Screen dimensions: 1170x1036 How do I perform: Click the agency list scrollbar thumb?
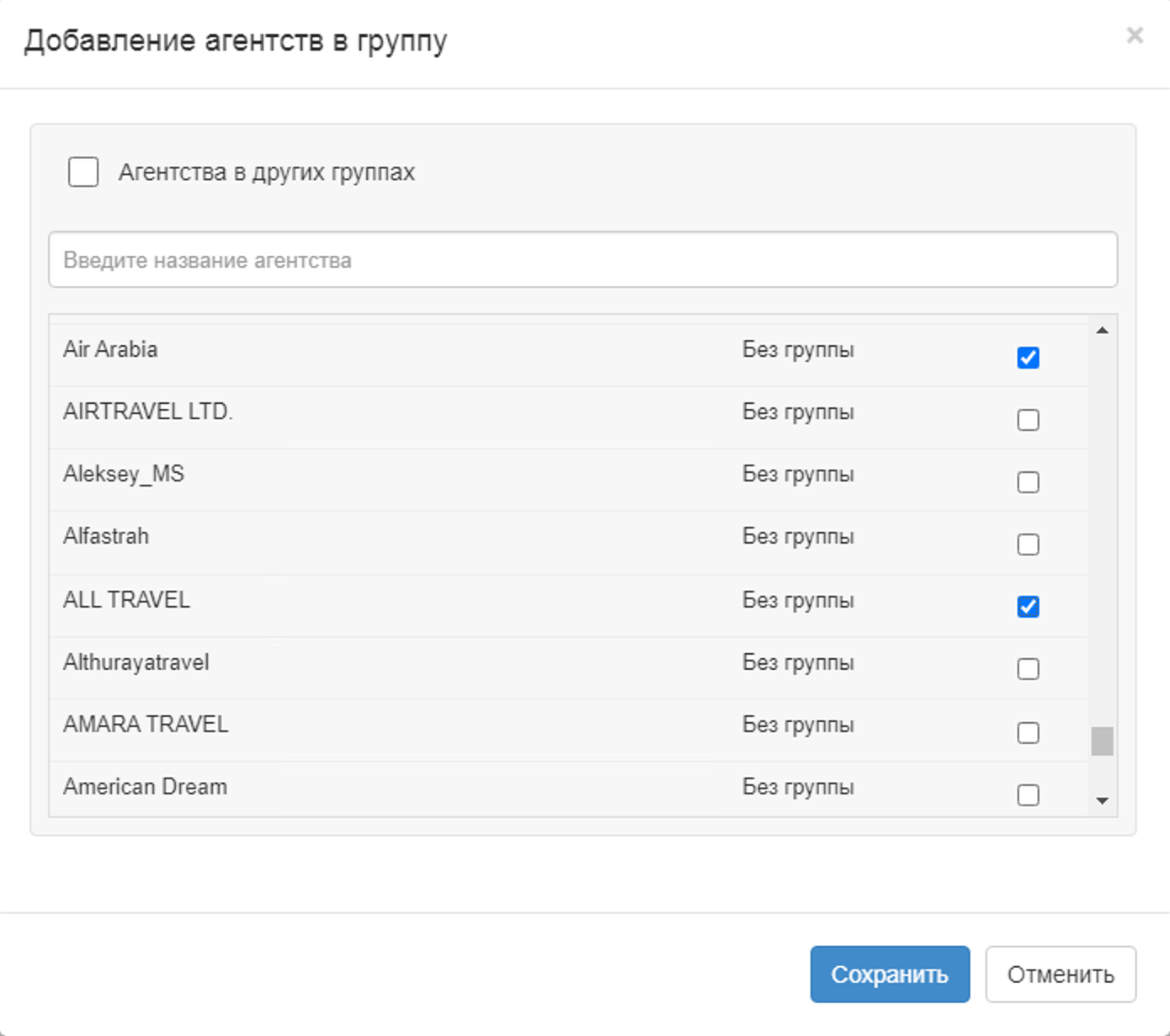tap(1102, 741)
